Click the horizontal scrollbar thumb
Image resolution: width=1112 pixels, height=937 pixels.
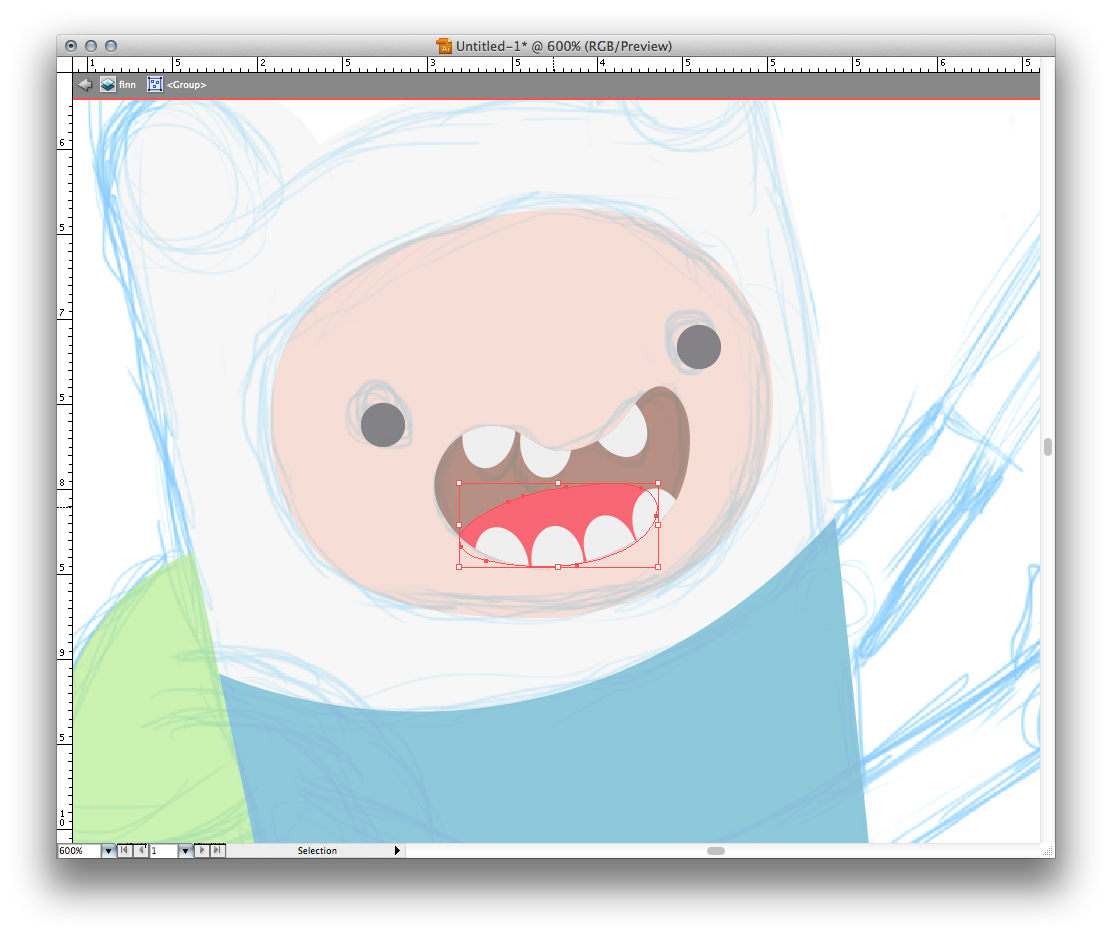pos(715,851)
